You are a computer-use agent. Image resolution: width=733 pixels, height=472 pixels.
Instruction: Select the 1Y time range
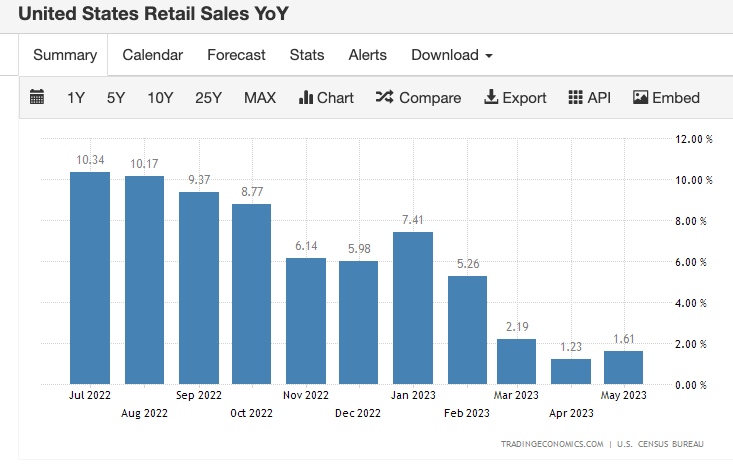(76, 97)
